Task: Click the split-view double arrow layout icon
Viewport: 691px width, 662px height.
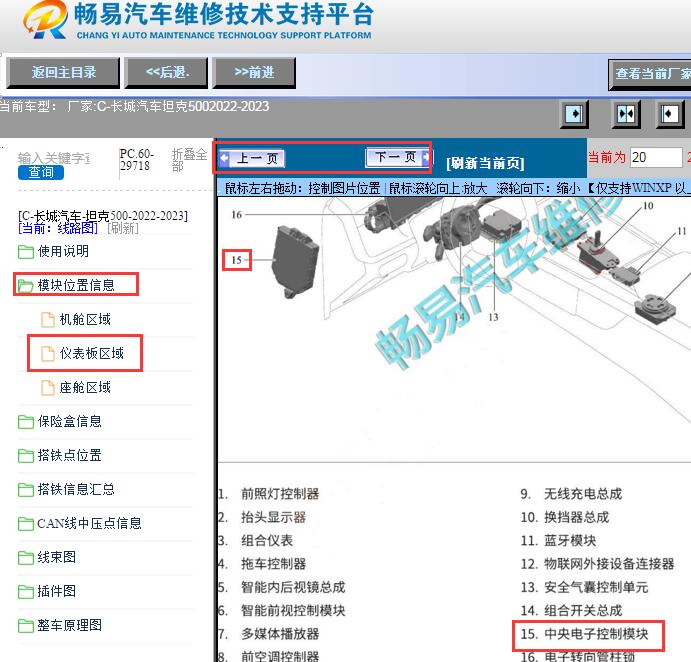Action: pos(626,114)
